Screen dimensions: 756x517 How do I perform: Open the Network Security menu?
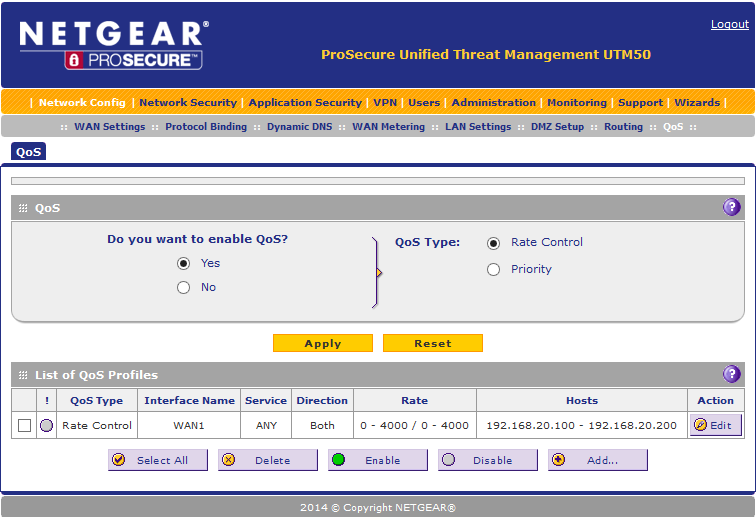pyautogui.click(x=188, y=102)
